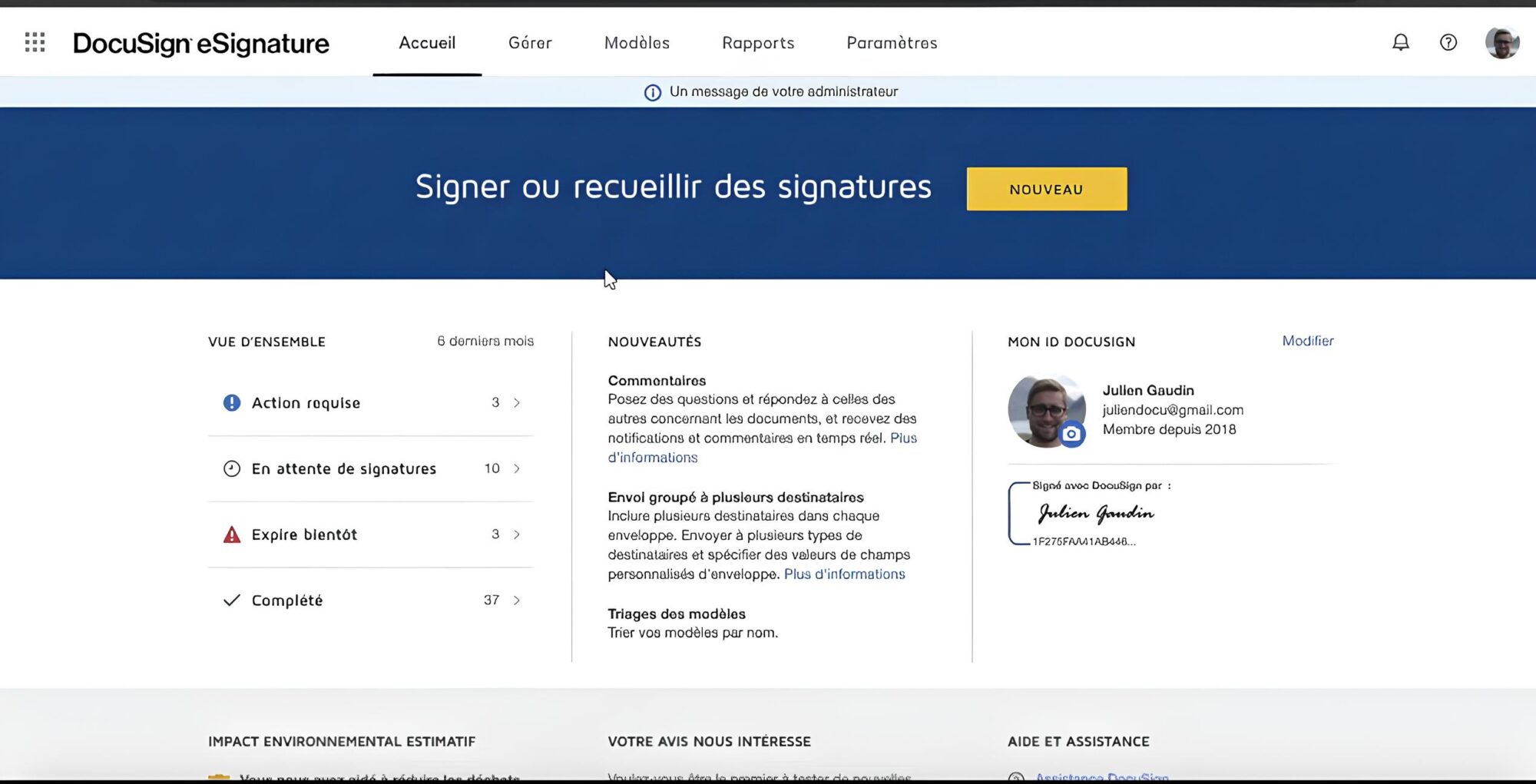
Task: Select the Action requise row label
Action: [x=306, y=403]
